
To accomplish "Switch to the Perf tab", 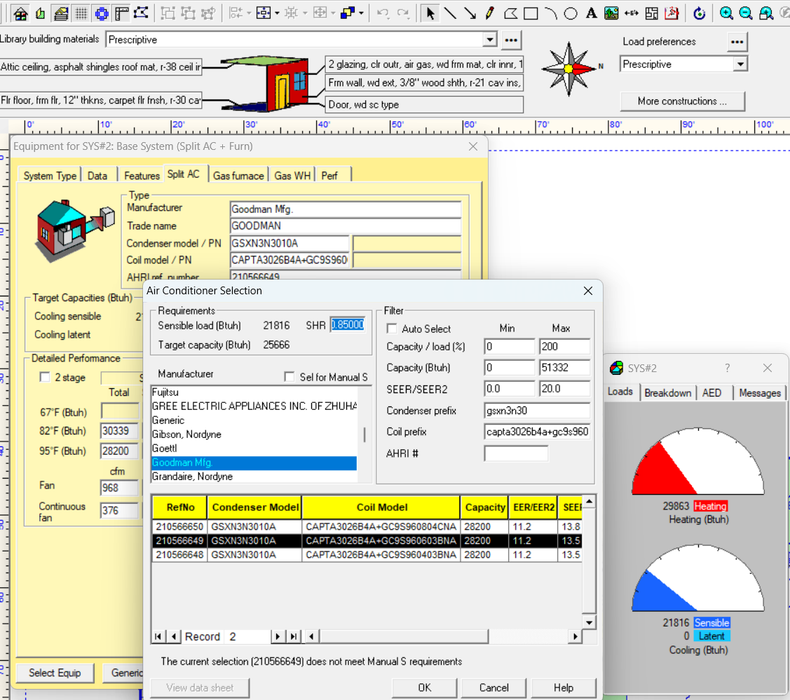I will (x=330, y=175).
